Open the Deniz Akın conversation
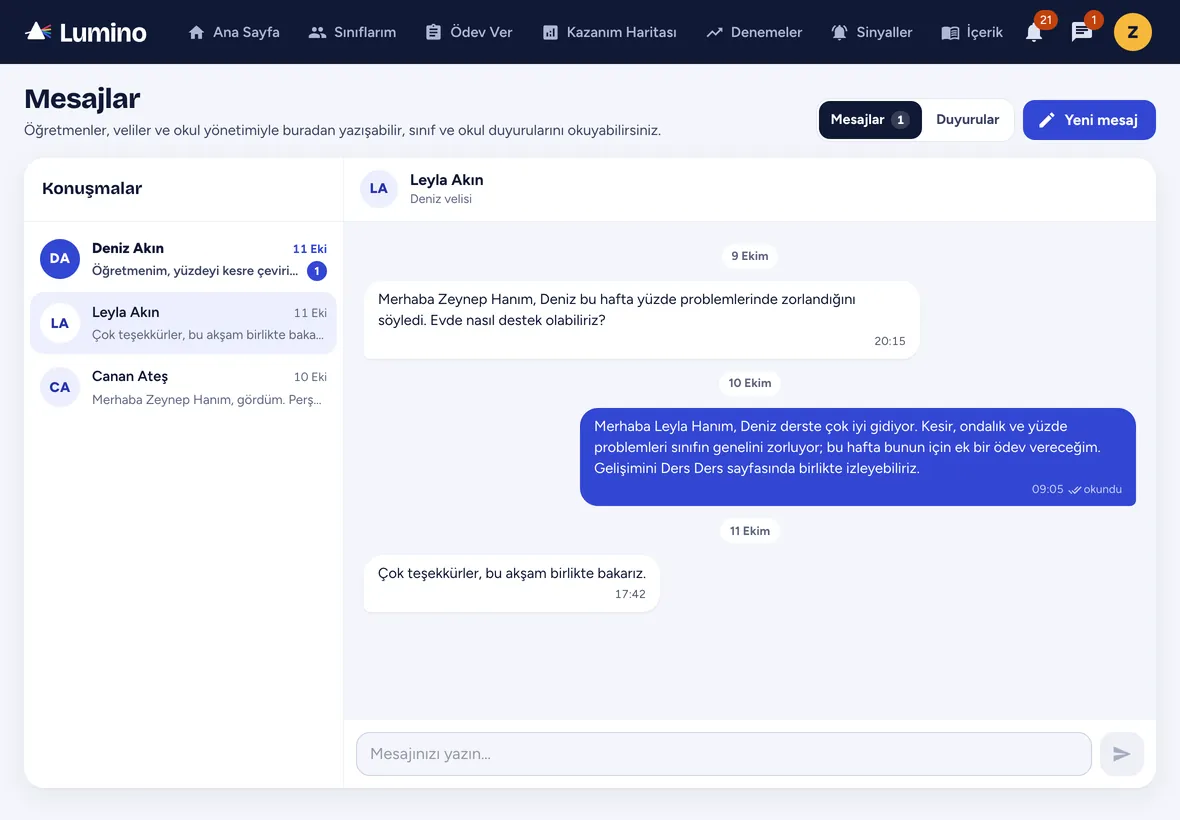Viewport: 1180px width, 820px height. (x=183, y=259)
